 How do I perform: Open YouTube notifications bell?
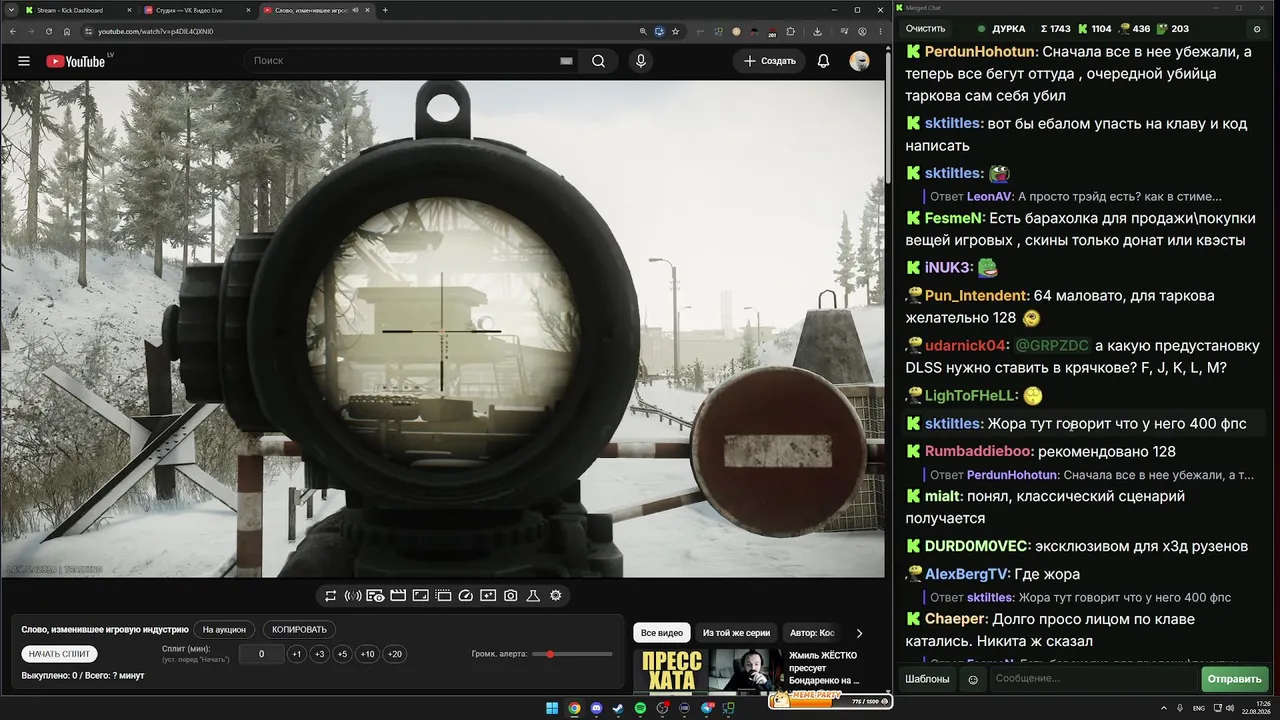823,61
